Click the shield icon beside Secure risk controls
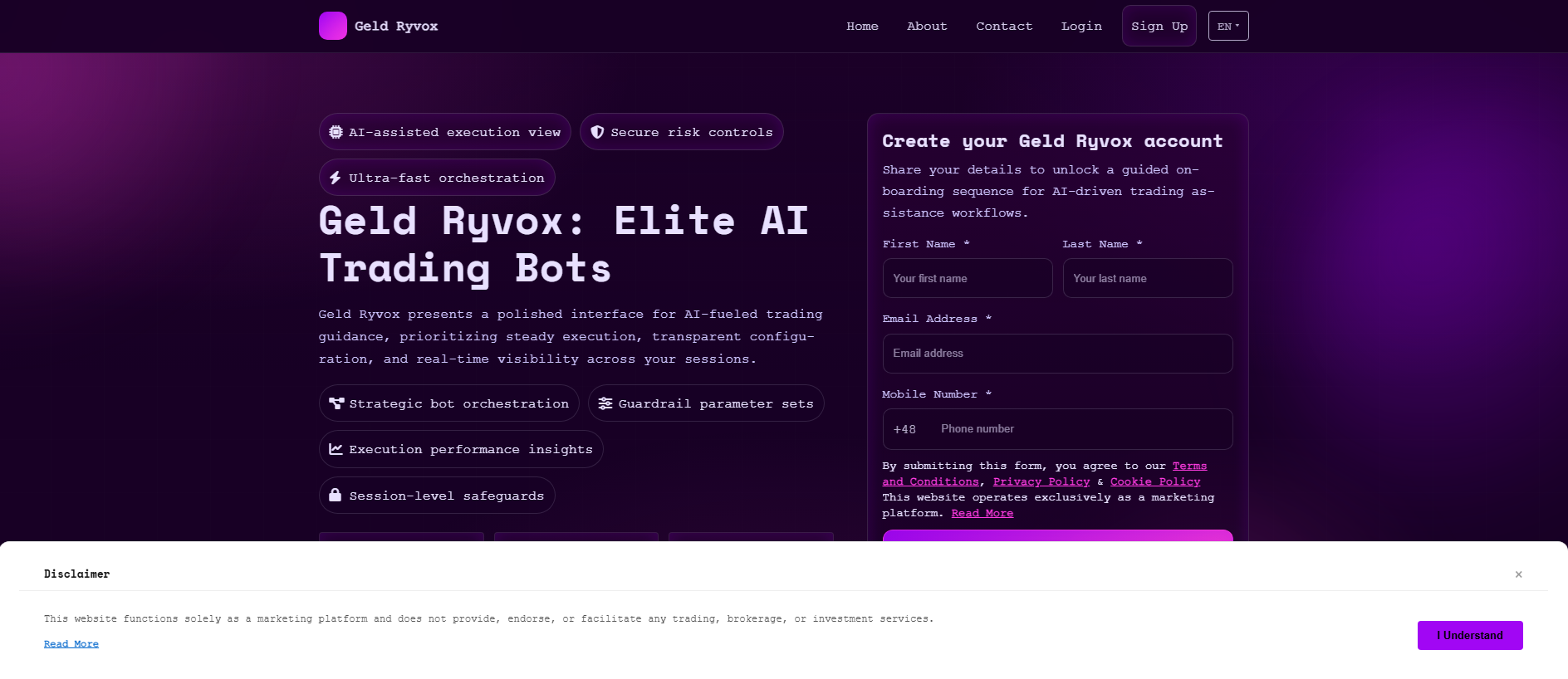Viewport: 1568px width, 679px height. point(597,132)
